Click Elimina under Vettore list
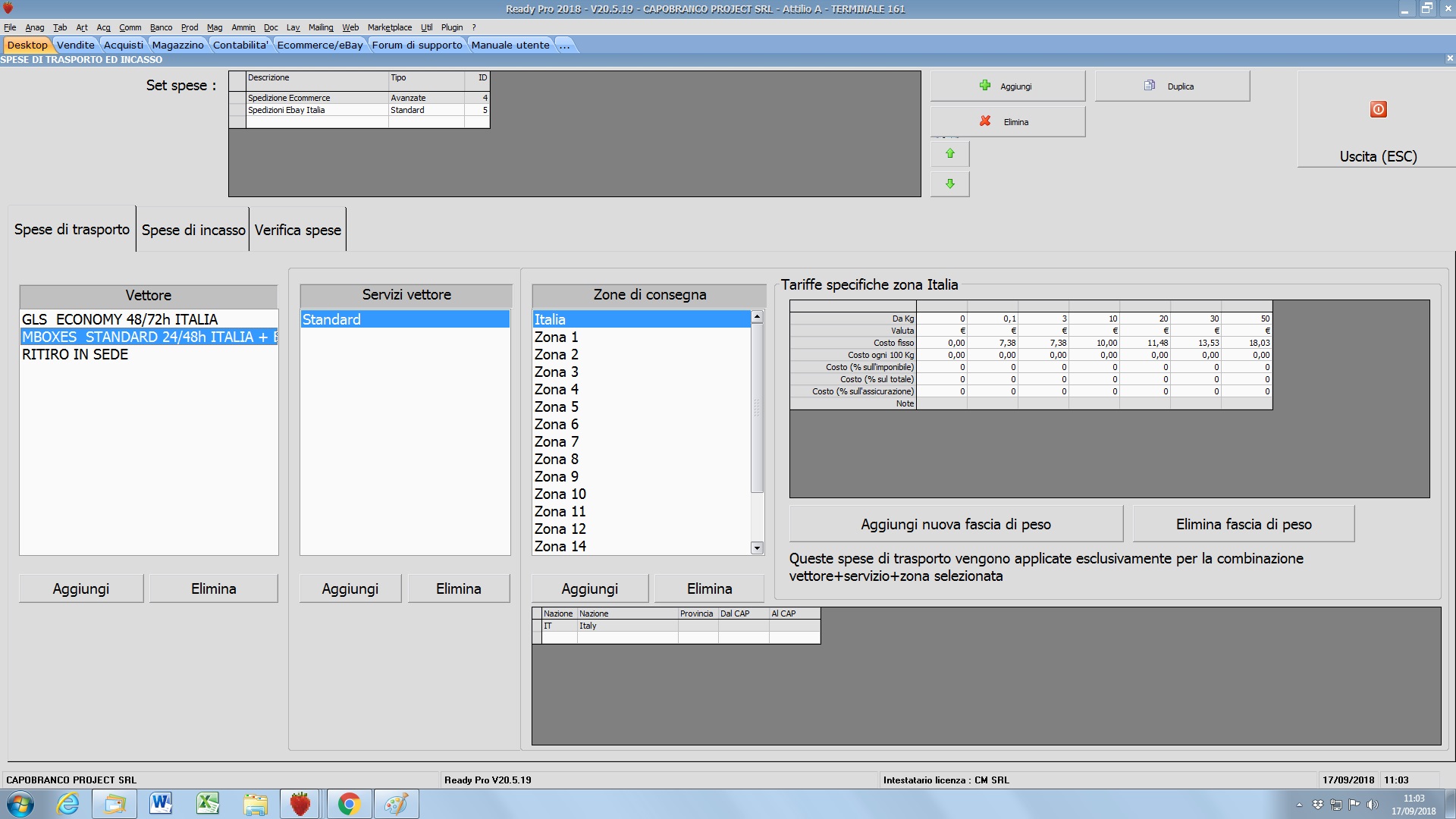Viewport: 1456px width, 819px height. click(x=214, y=588)
